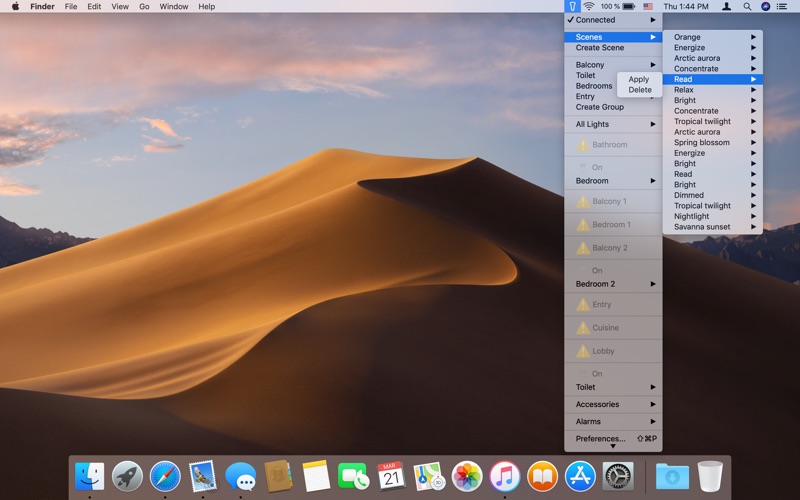Open Notification Center icon
This screenshot has width=800, height=500.
pyautogui.click(x=782, y=7)
